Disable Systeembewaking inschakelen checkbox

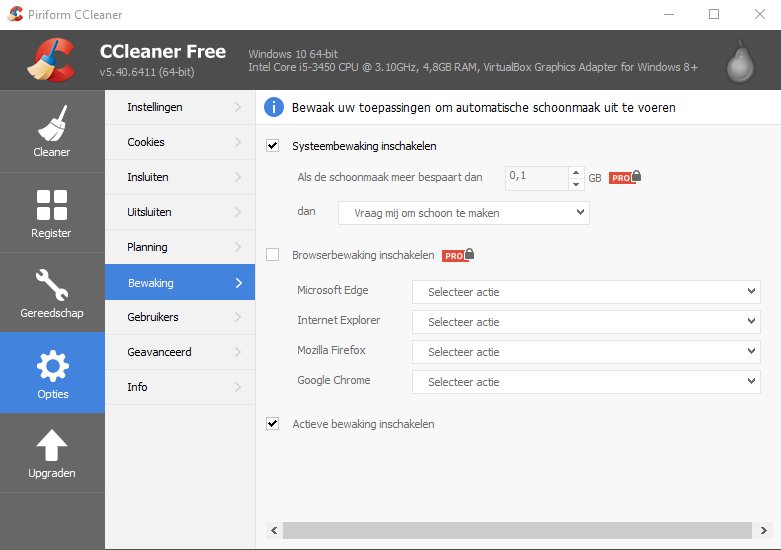click(x=273, y=146)
